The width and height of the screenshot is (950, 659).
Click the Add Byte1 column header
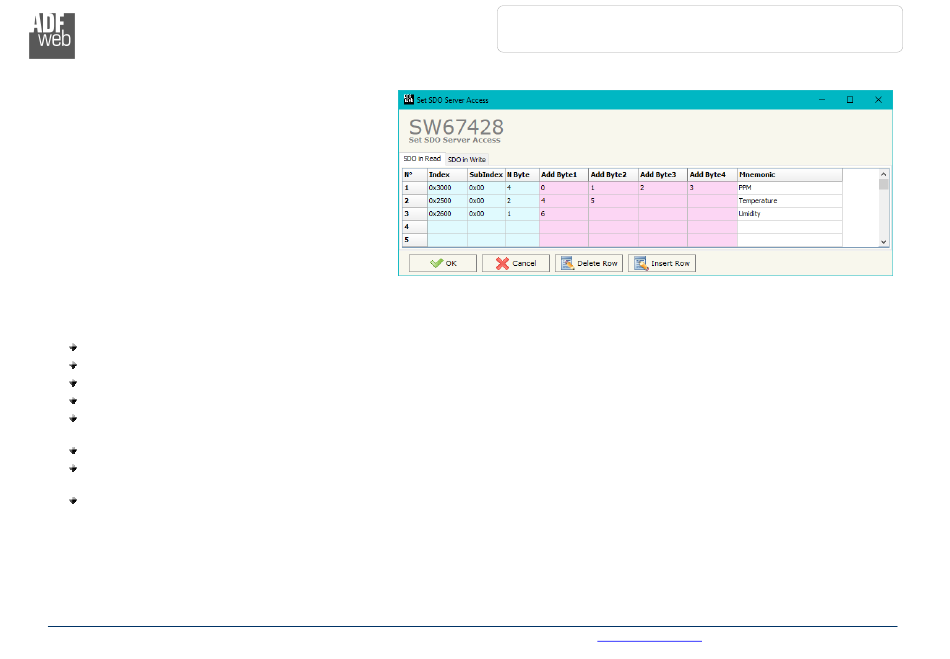[563, 174]
